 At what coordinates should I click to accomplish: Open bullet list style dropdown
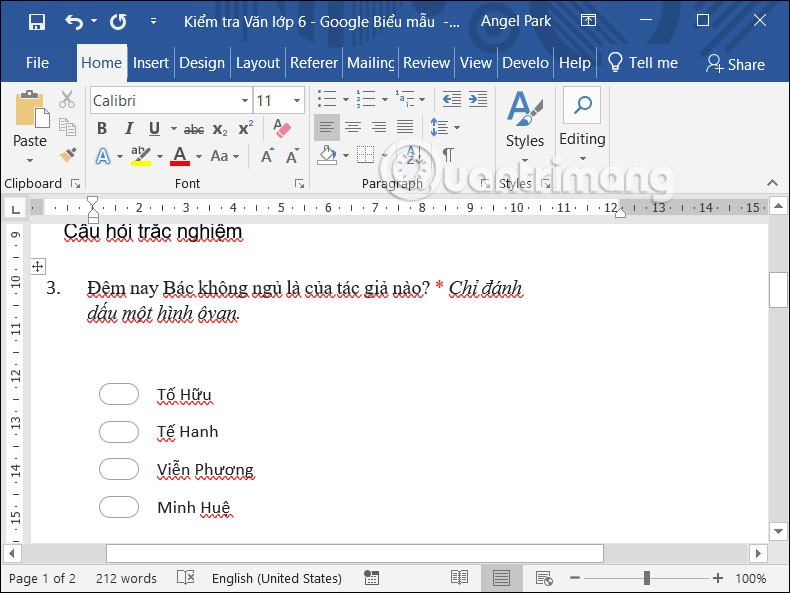point(345,99)
